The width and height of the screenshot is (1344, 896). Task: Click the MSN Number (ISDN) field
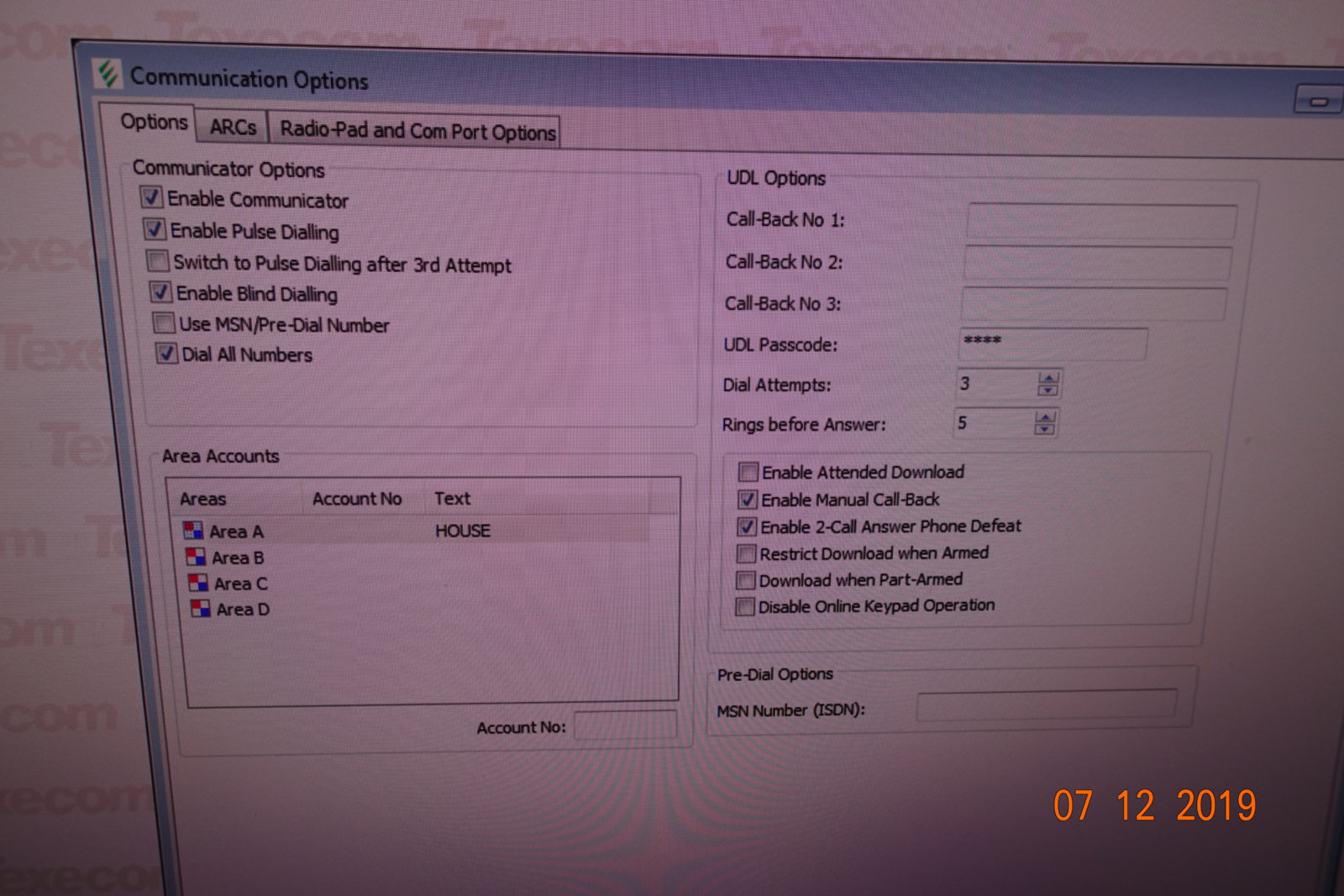tap(1045, 705)
